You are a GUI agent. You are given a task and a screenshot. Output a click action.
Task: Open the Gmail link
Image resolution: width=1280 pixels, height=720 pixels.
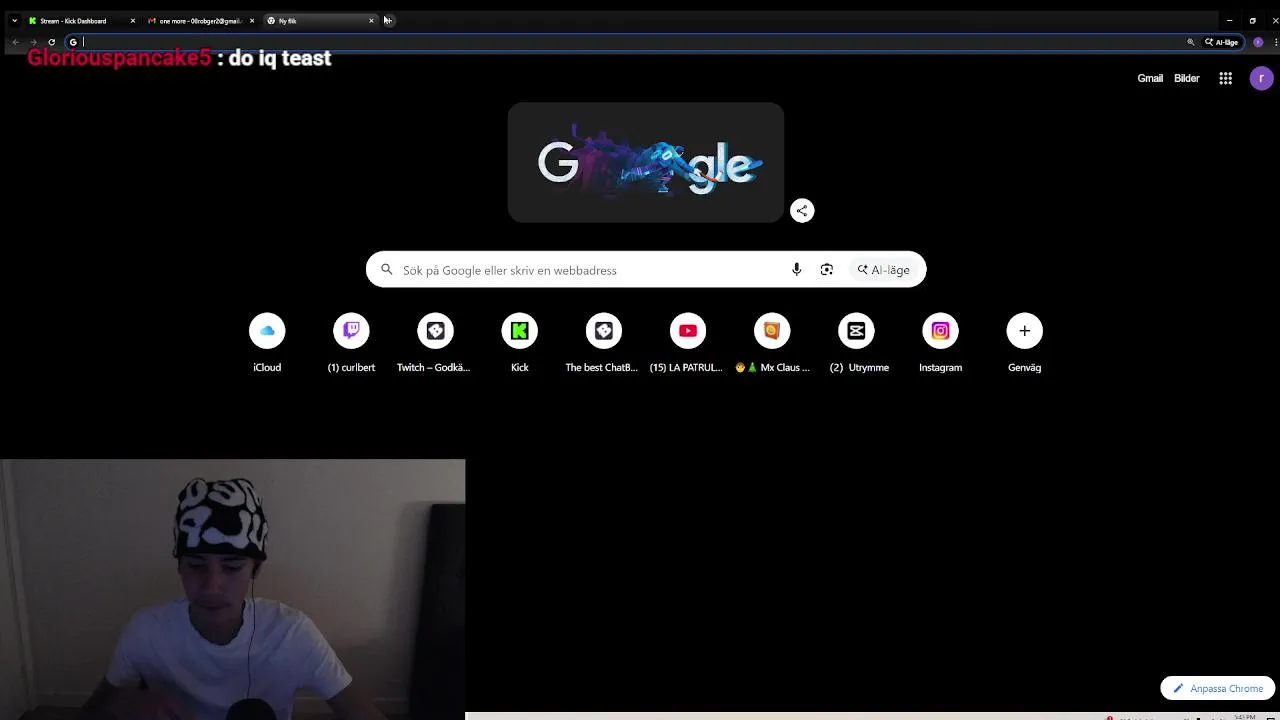point(1150,78)
